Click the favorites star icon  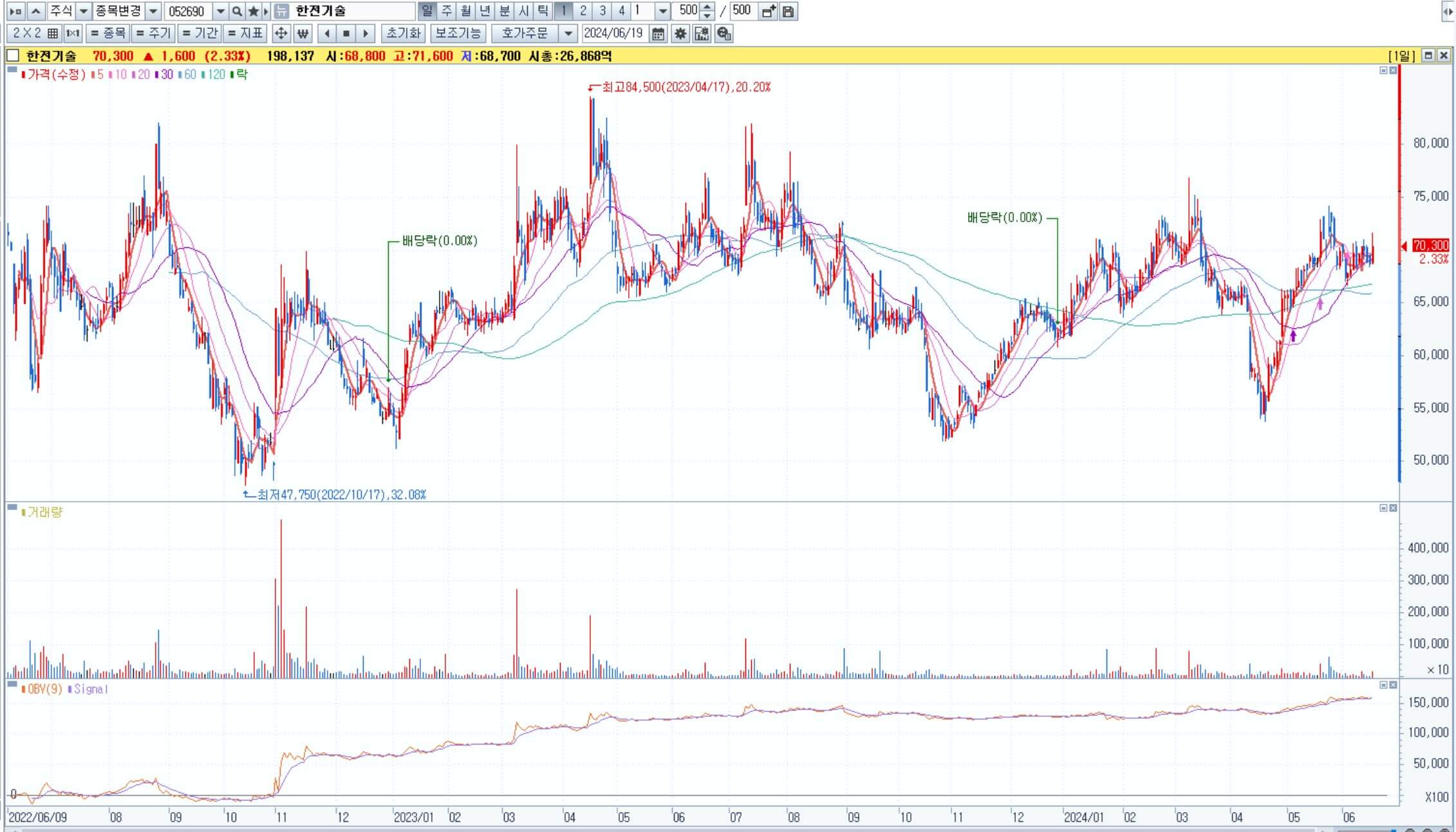tap(253, 11)
